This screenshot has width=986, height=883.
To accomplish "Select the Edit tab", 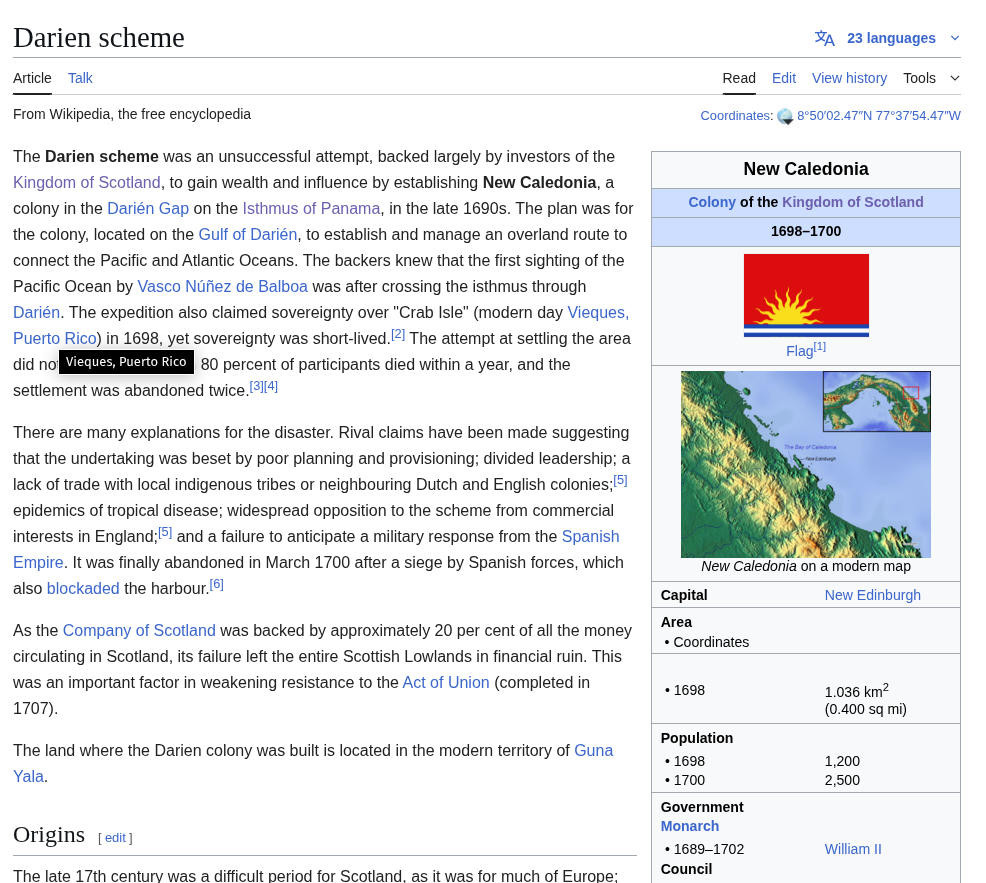I will pos(784,78).
